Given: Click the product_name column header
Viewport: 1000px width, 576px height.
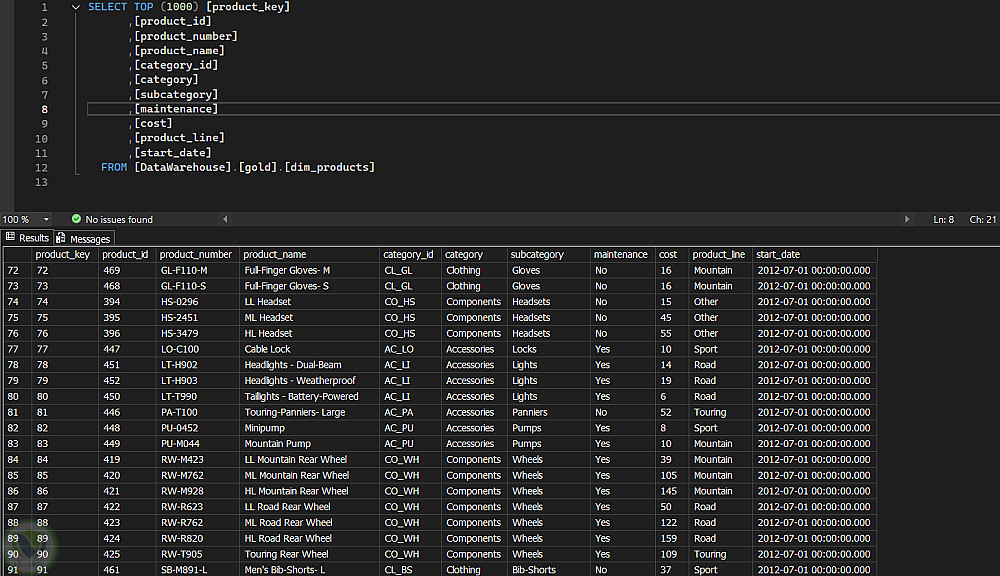Looking at the screenshot, I should tap(275, 255).
